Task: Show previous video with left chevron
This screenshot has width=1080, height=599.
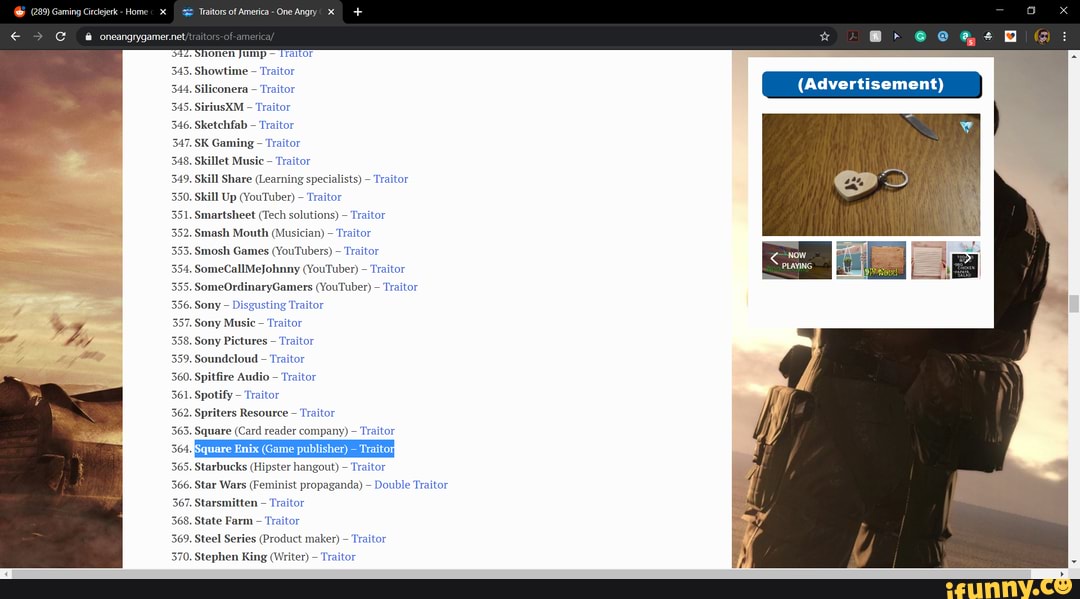Action: coord(773,258)
